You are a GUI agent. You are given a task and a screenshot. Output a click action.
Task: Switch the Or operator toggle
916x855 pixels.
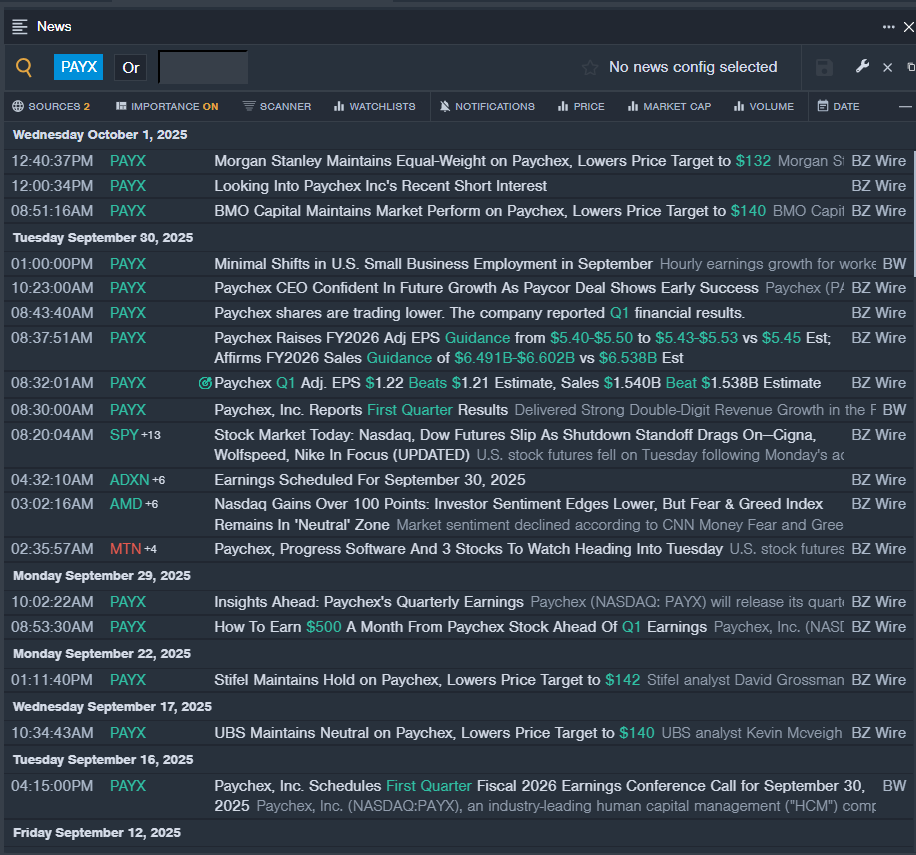[131, 67]
